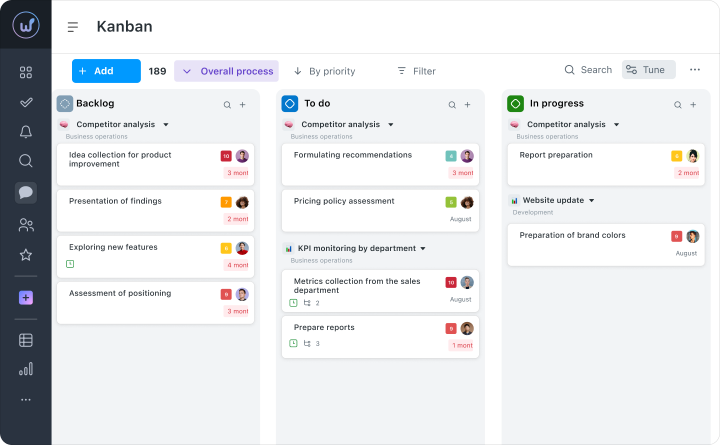Image resolution: width=720 pixels, height=445 pixels.
Task: Collapse Competitor analysis group in Backlog
Action: tap(166, 125)
